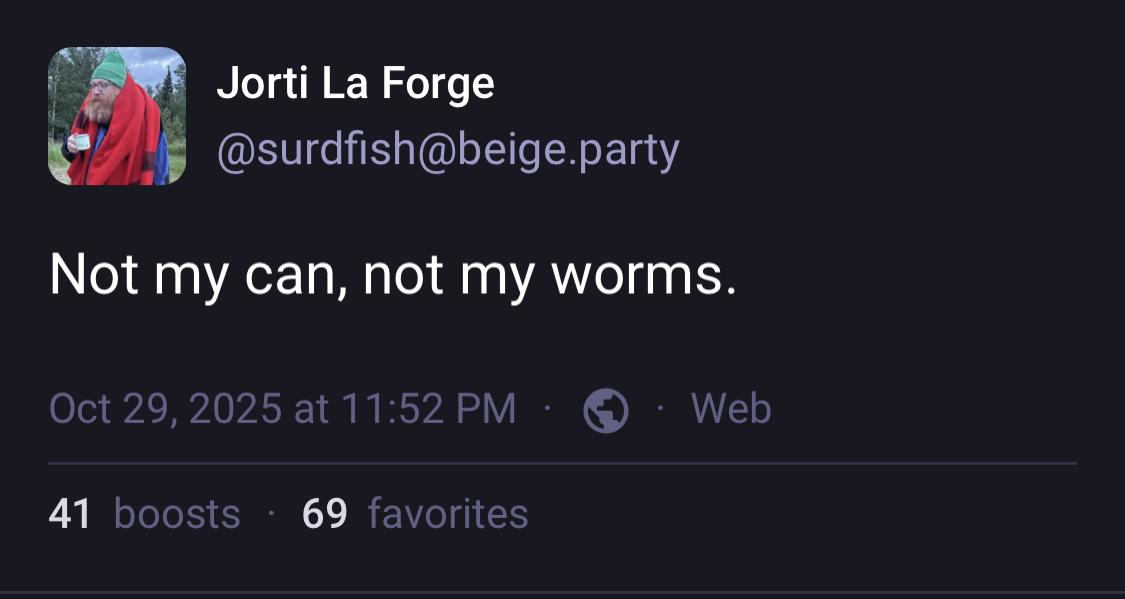Click the word "boosts" label
1125x599 pixels.
177,514
